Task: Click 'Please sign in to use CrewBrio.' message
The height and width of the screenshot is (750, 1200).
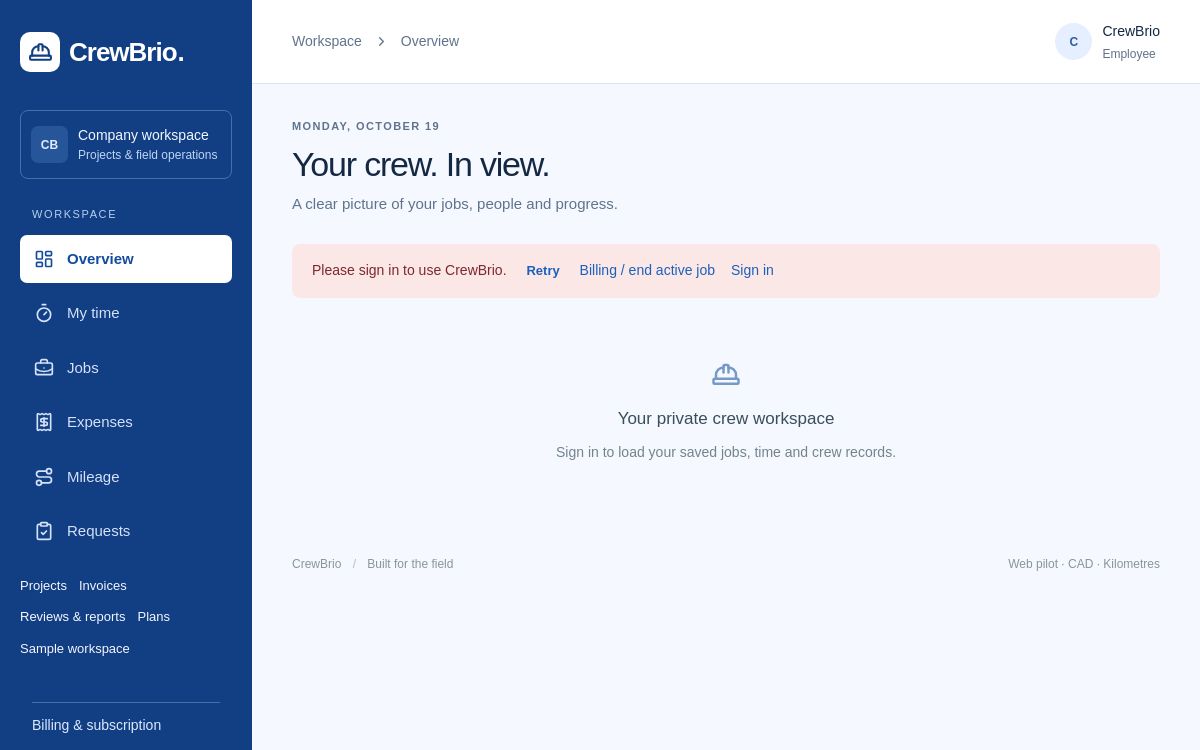Action: 409,270
